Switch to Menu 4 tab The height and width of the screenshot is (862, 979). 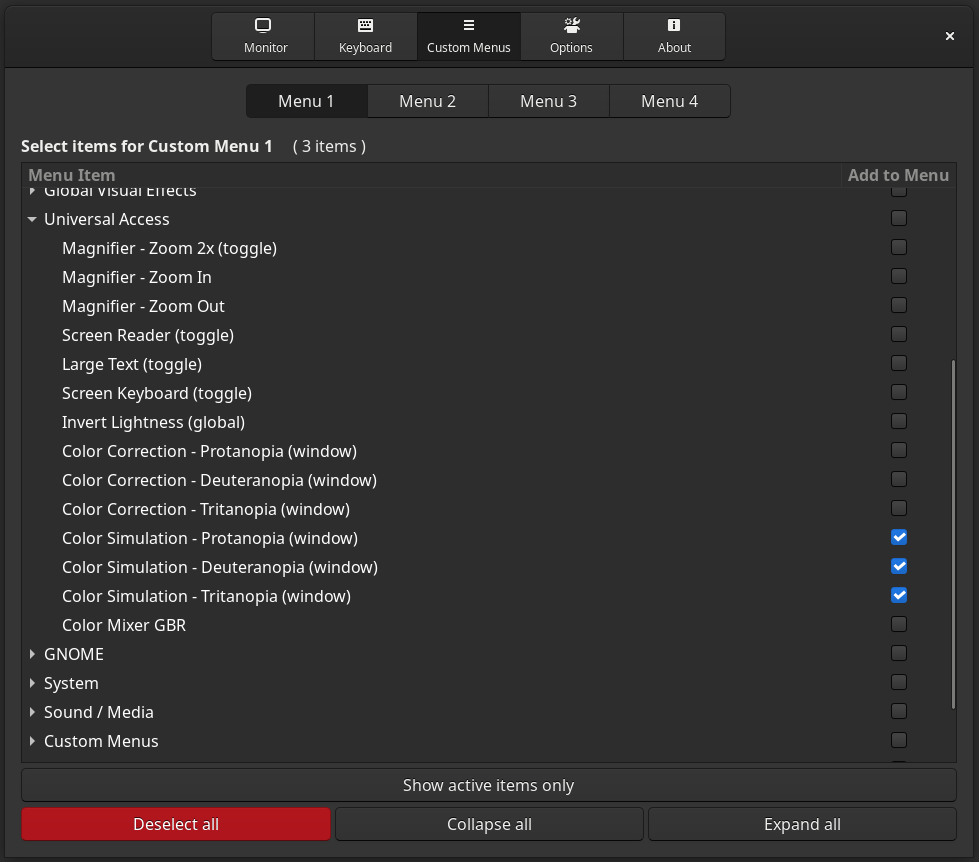pos(669,101)
